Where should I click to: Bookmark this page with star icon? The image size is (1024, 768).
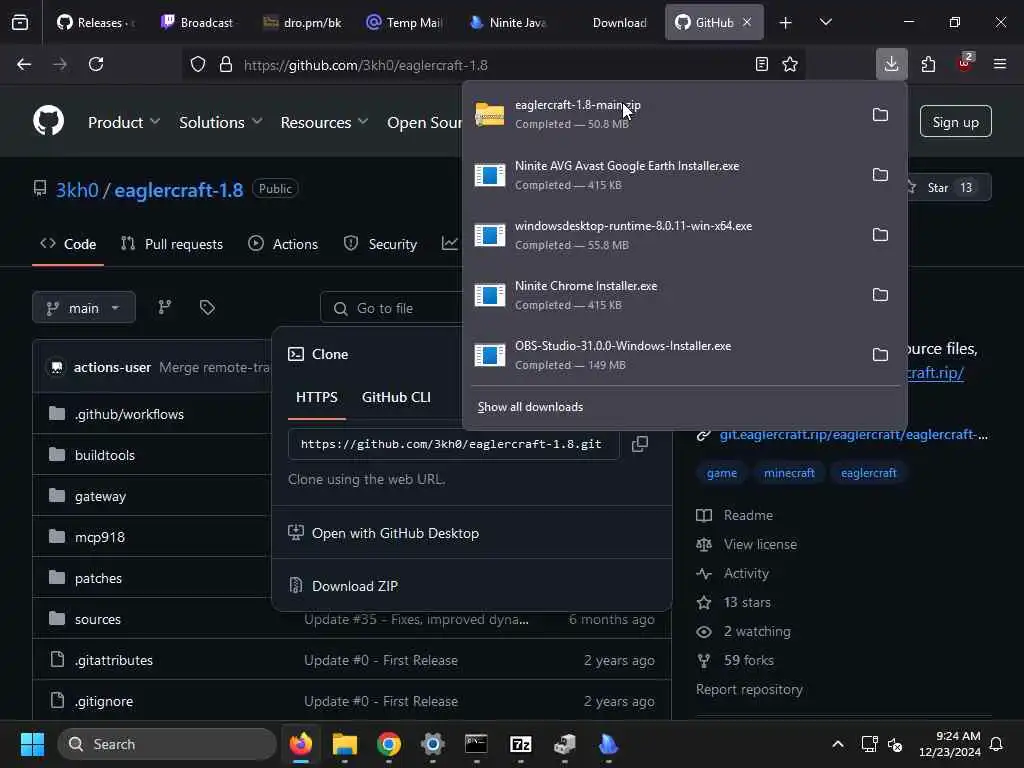(x=790, y=64)
